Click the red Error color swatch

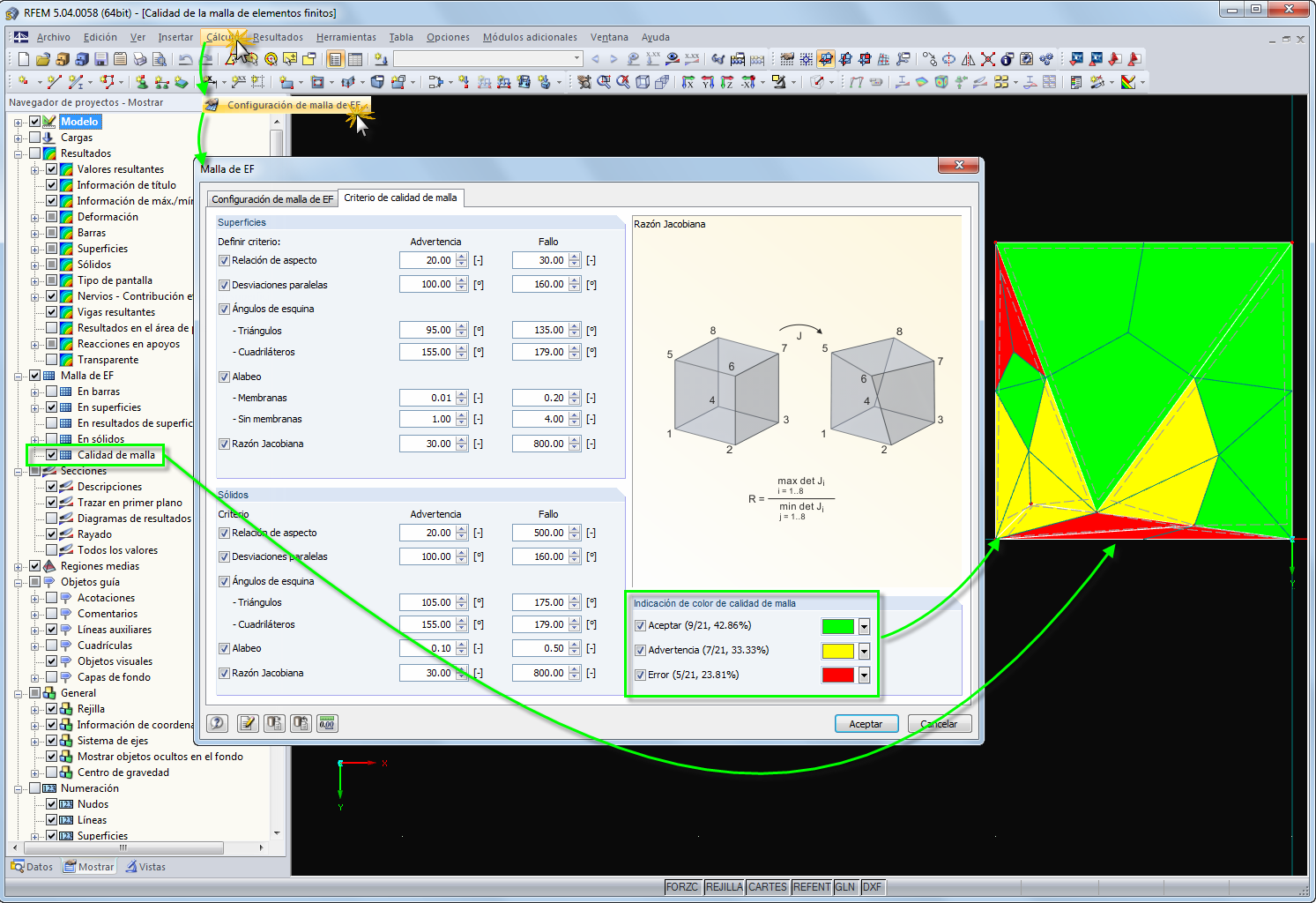coord(837,675)
